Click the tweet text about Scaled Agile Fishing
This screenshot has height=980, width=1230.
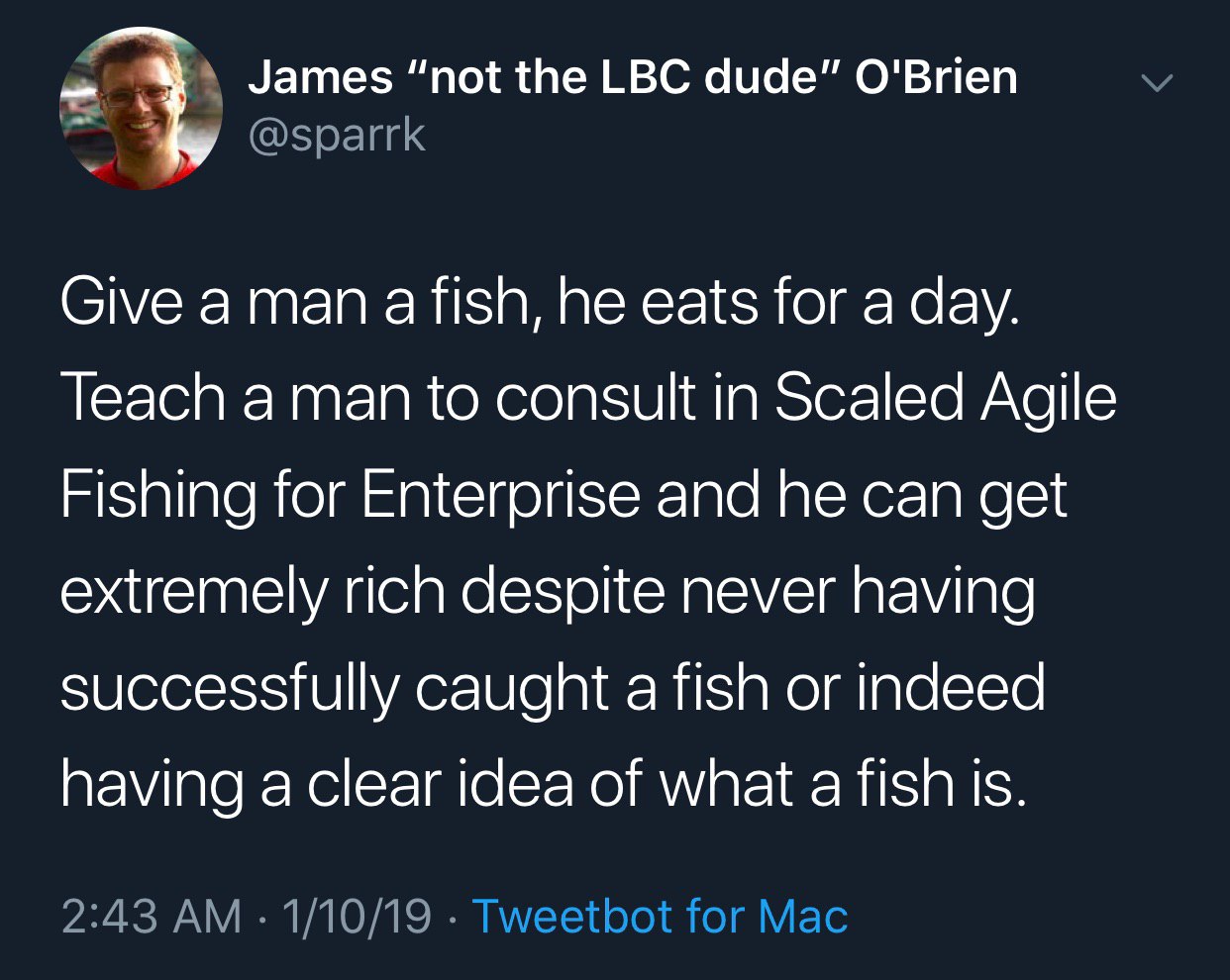(x=588, y=543)
